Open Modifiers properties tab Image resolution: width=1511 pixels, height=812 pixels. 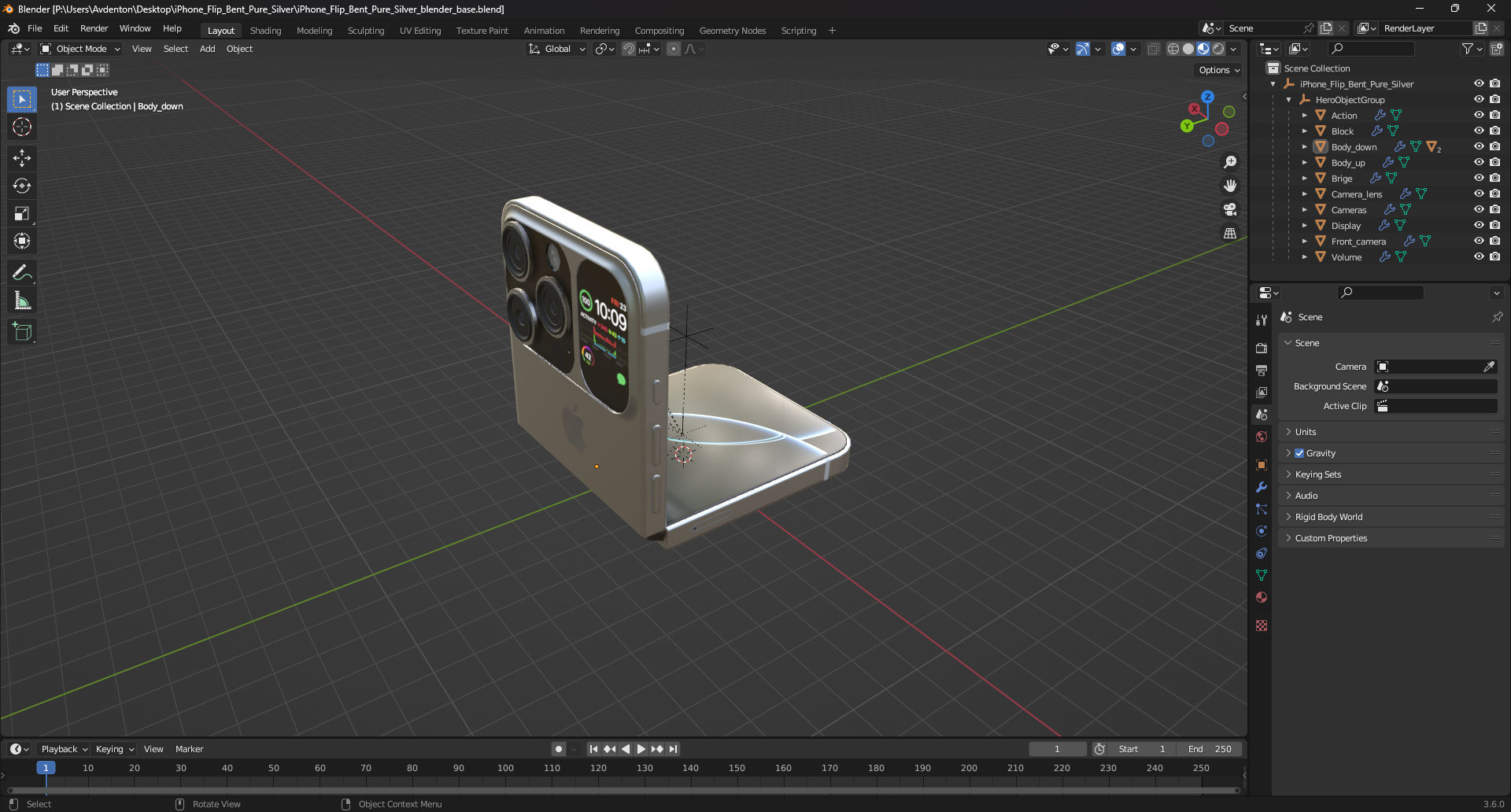tap(1262, 487)
